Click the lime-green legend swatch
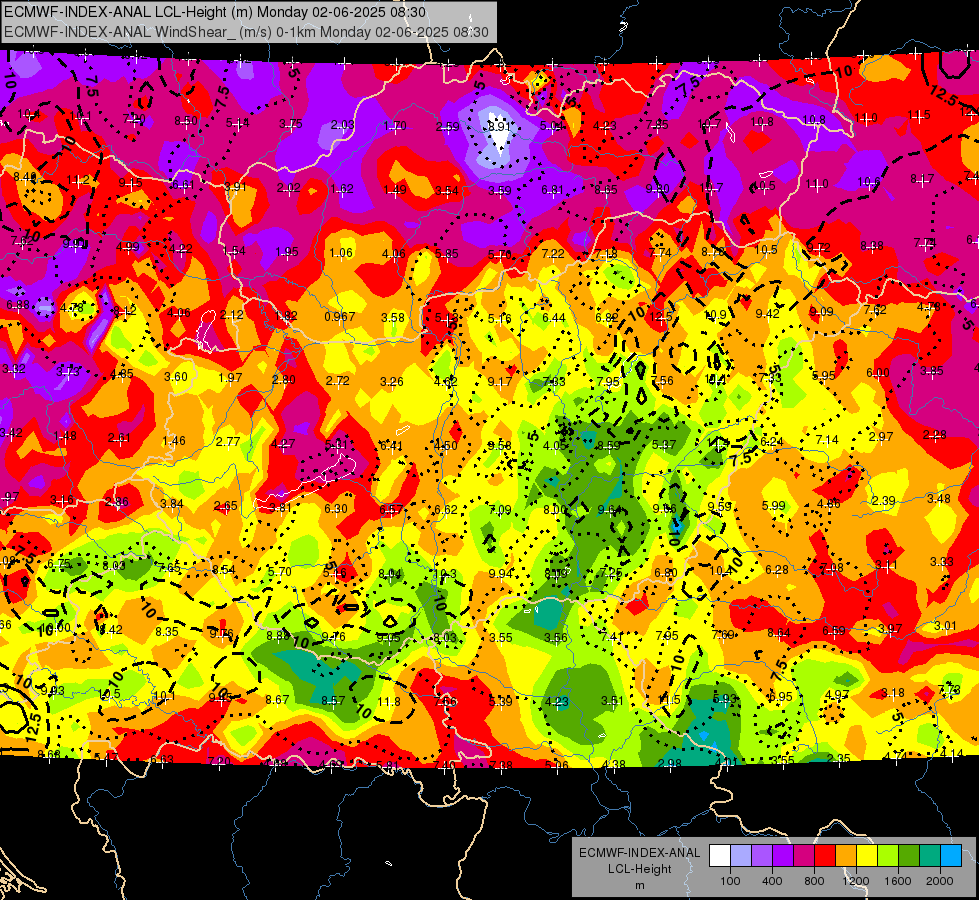This screenshot has width=979, height=900. [888, 856]
